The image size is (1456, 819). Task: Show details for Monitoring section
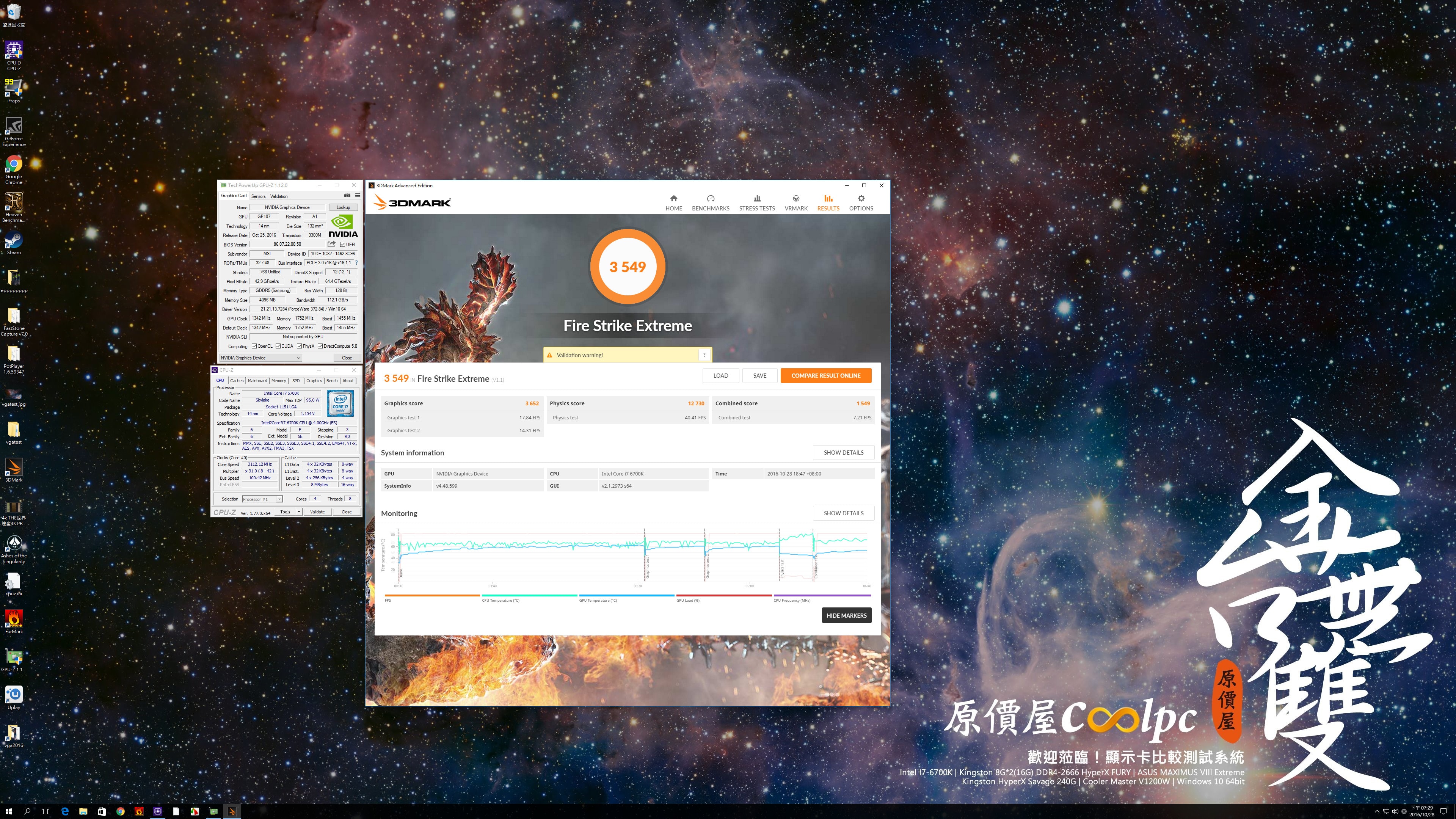[x=843, y=513]
